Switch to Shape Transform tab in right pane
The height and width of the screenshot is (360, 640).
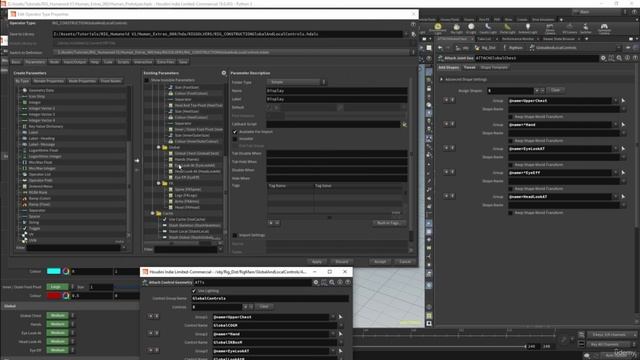(494, 67)
